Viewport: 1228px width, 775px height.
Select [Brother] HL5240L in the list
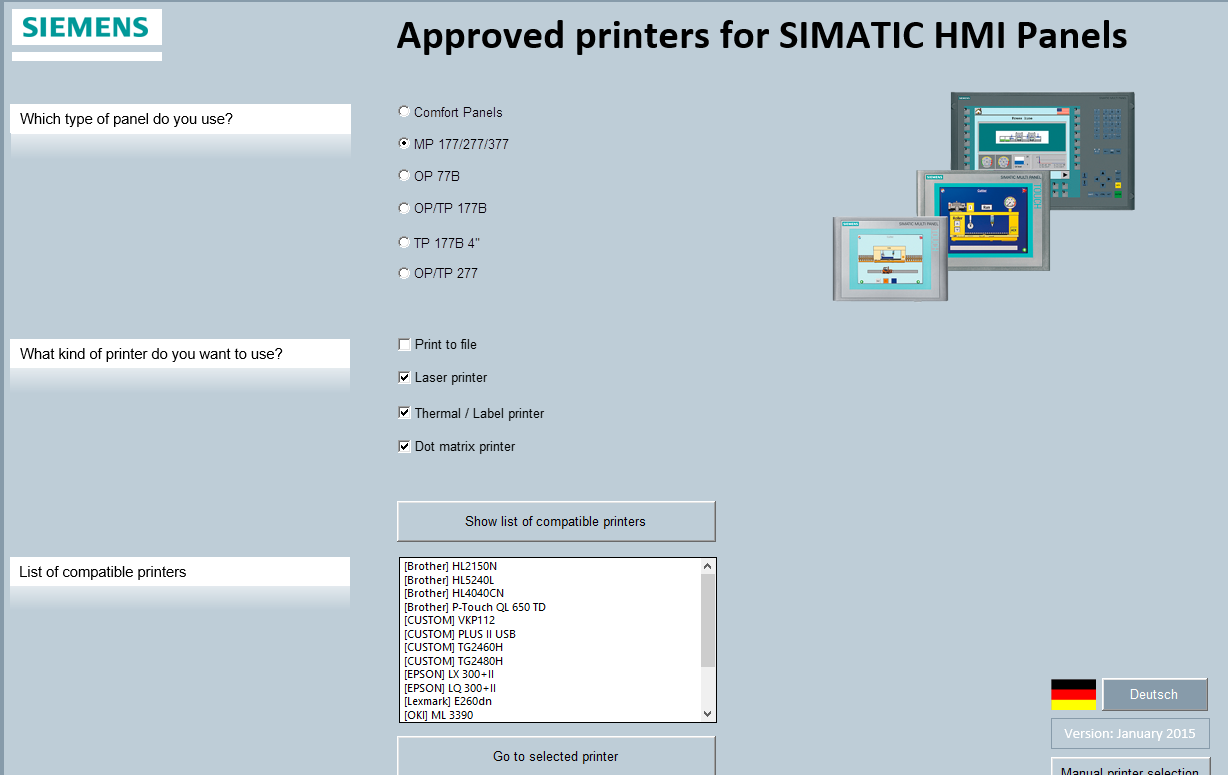pos(551,580)
